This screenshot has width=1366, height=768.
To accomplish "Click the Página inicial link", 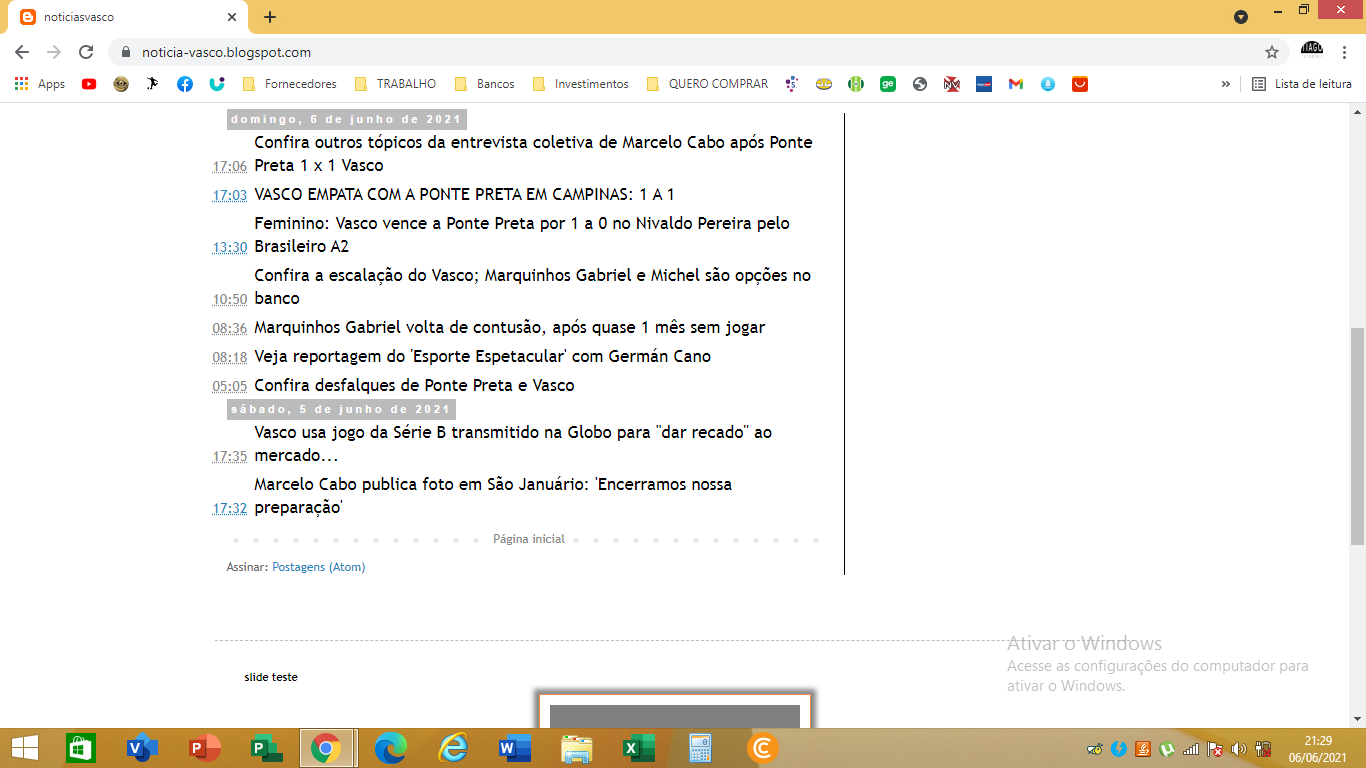I will [529, 539].
